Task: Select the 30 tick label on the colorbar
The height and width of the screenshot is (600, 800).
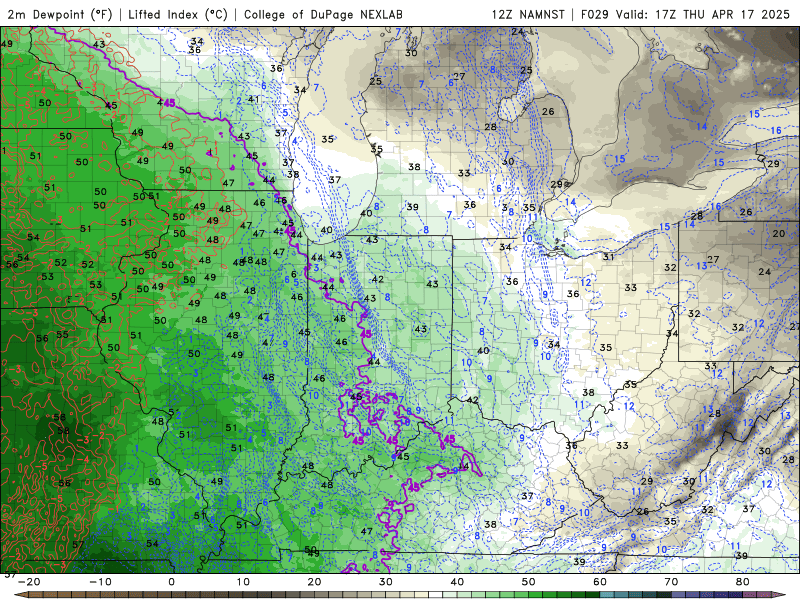Action: pos(386,582)
